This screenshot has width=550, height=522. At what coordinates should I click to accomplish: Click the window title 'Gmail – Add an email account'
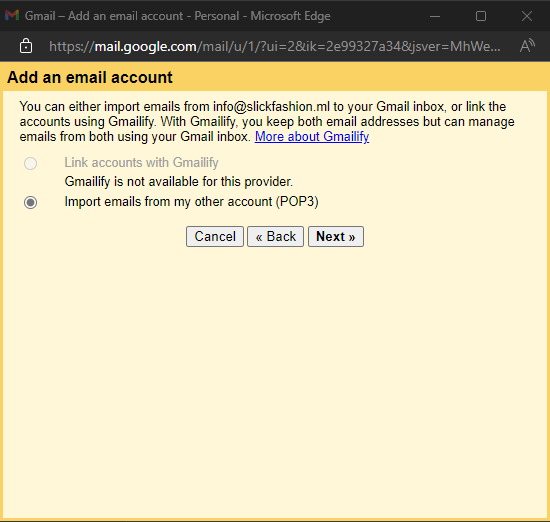click(x=104, y=16)
